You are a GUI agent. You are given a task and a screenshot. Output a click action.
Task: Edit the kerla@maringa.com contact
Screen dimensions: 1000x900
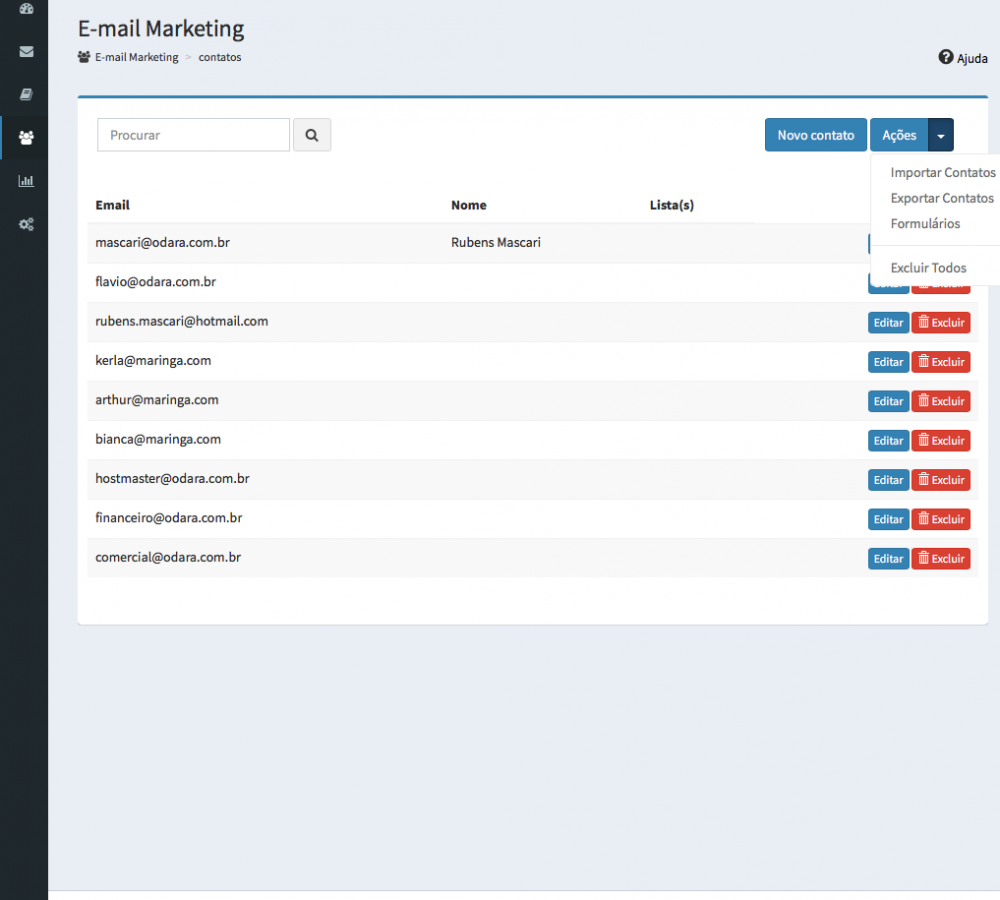[888, 362]
